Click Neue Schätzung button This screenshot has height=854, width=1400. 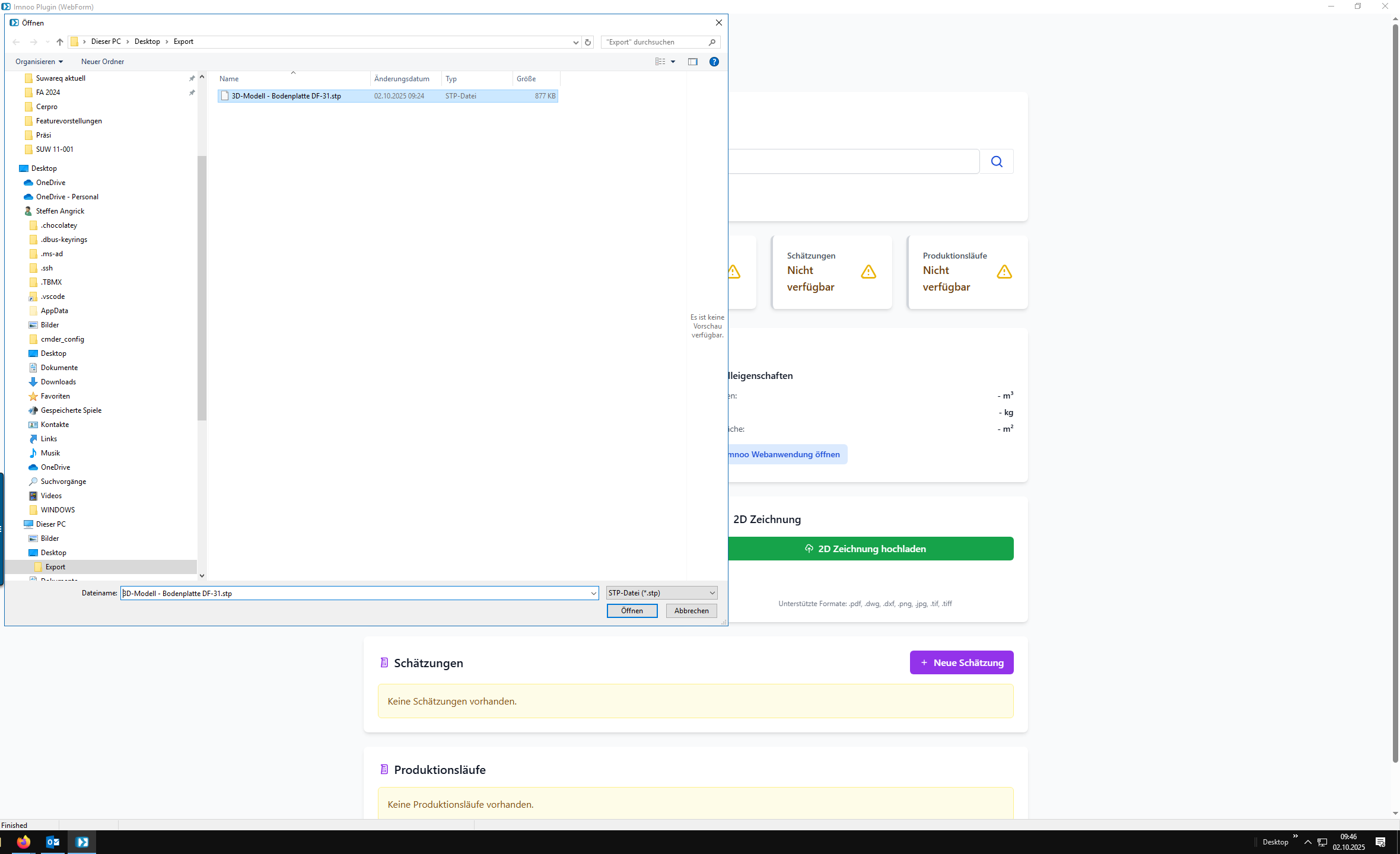coord(961,662)
